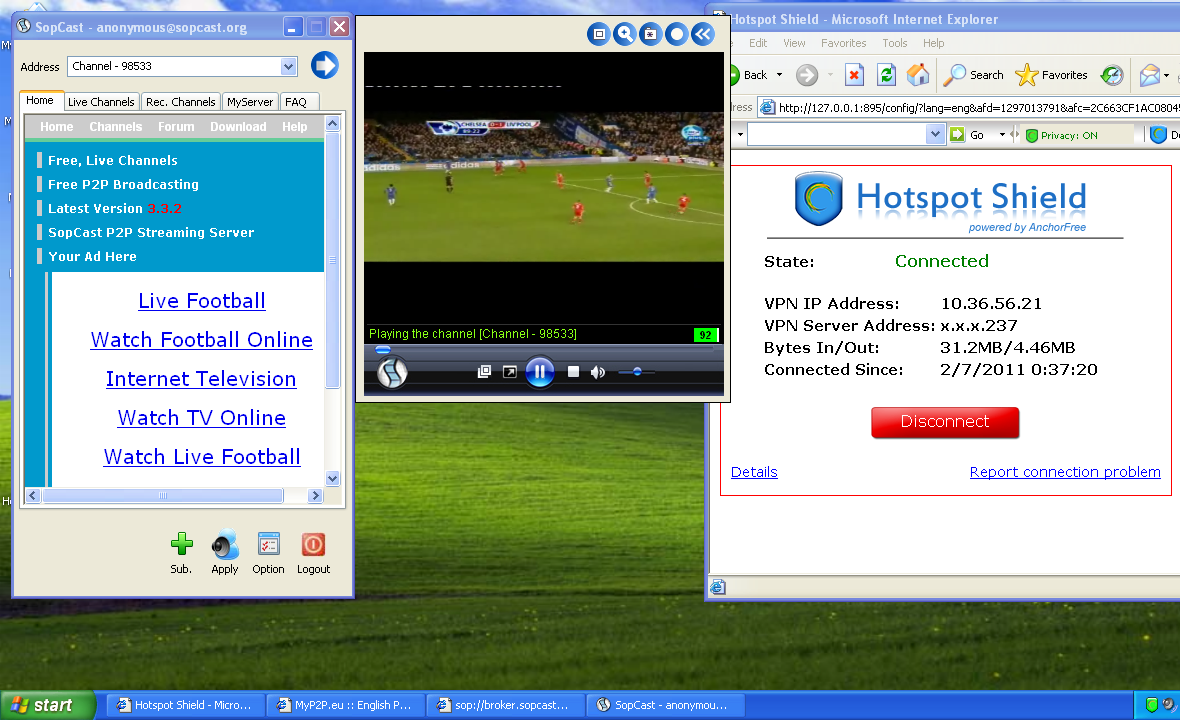Viewport: 1180px width, 720px height.
Task: Pause the playing channel
Action: [540, 372]
